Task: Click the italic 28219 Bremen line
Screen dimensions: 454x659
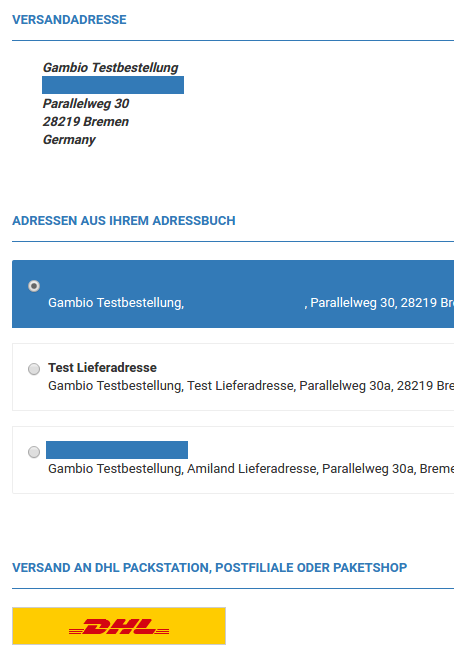Action: pyautogui.click(x=86, y=121)
